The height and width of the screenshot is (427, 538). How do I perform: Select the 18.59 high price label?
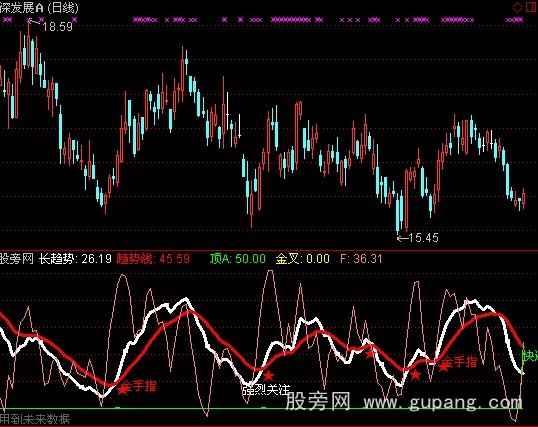pos(57,26)
